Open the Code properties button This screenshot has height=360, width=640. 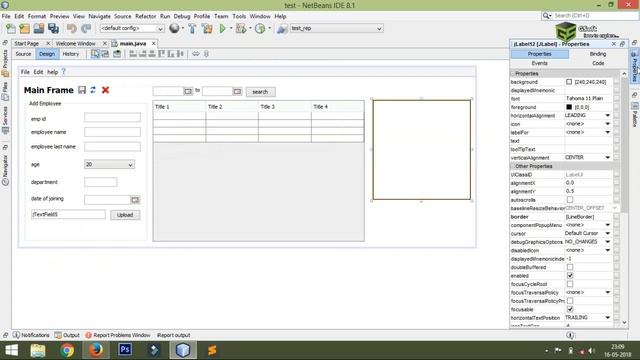(x=598, y=63)
